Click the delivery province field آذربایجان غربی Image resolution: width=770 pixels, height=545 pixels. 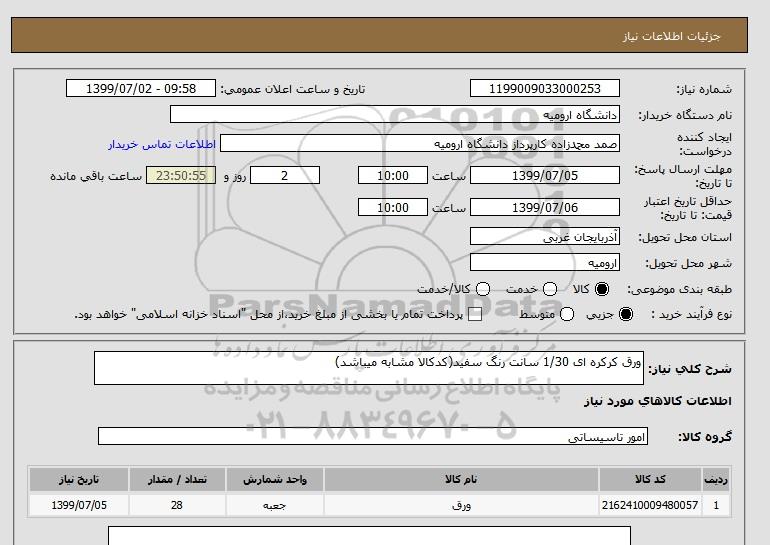545,236
